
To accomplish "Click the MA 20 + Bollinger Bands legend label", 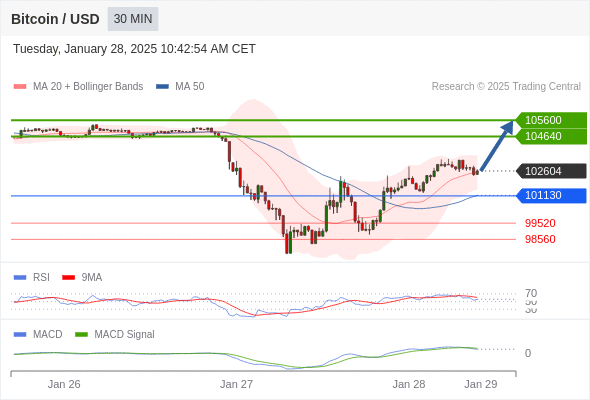I will 88,87.
